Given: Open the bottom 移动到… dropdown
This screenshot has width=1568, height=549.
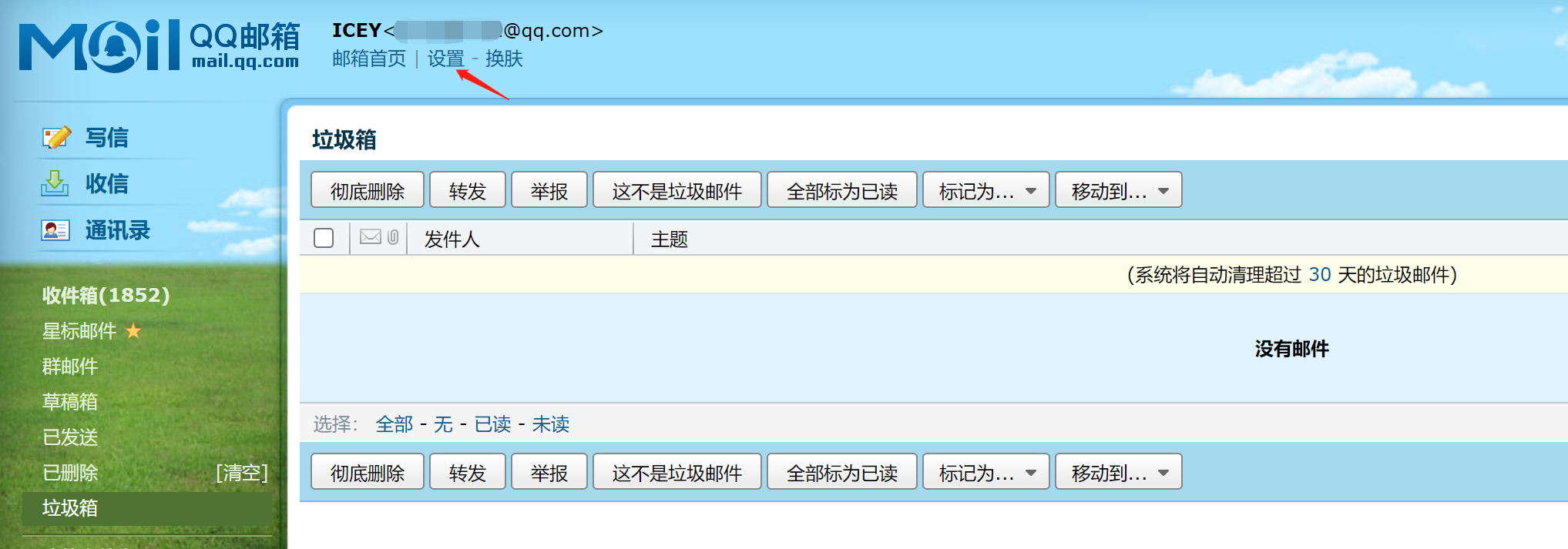Looking at the screenshot, I should (x=1119, y=472).
